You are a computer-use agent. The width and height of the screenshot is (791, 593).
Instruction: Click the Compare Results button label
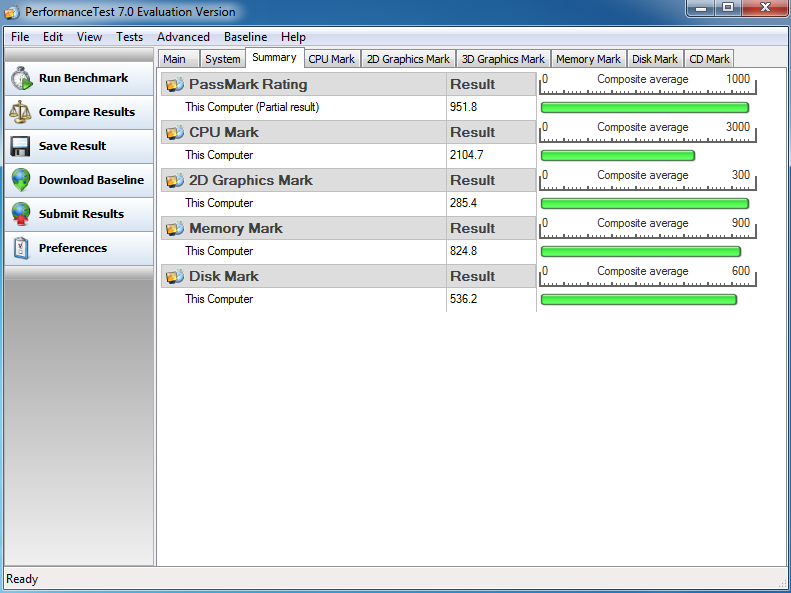(87, 112)
